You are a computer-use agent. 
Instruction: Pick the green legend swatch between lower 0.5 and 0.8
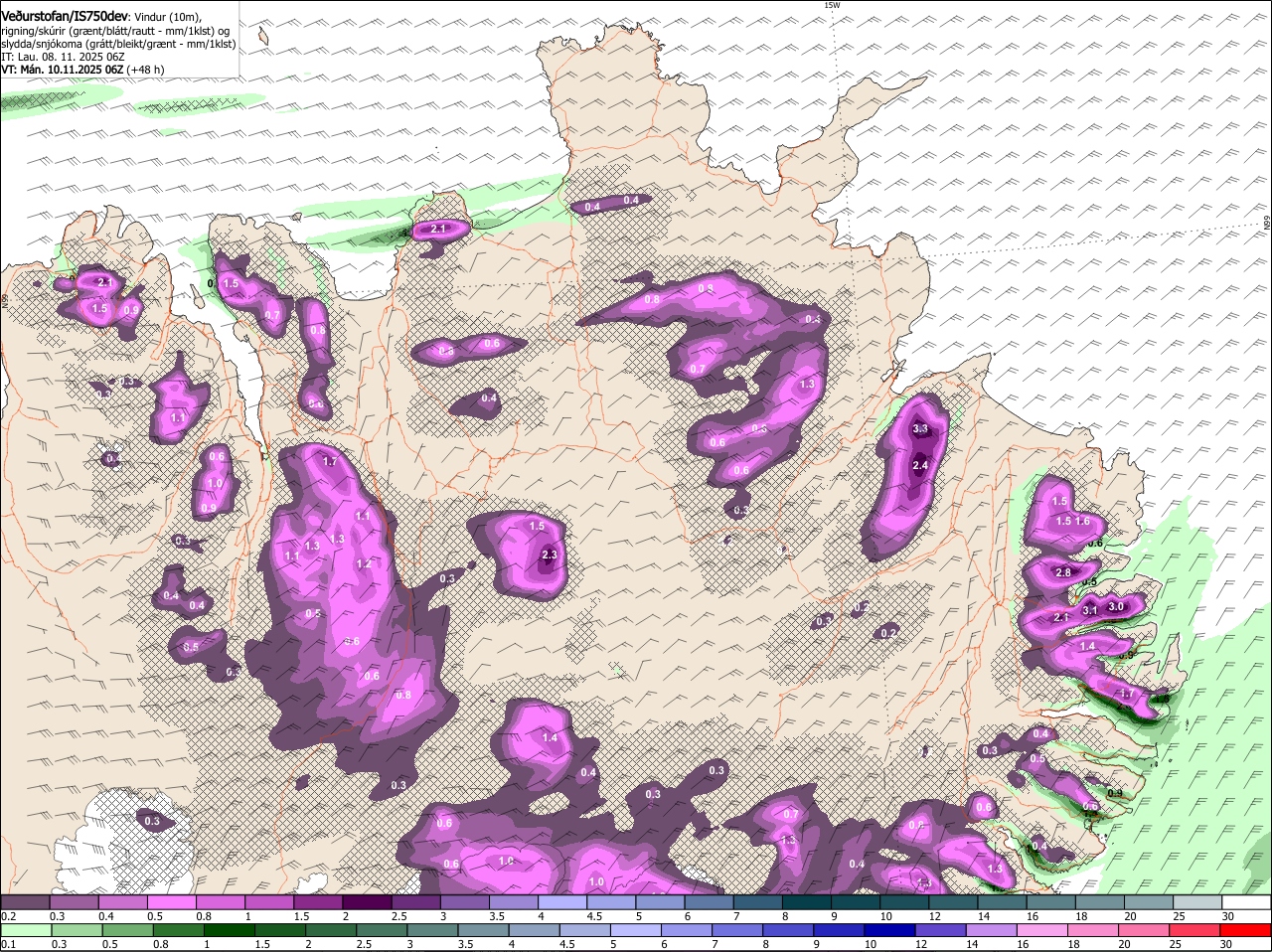click(x=130, y=931)
